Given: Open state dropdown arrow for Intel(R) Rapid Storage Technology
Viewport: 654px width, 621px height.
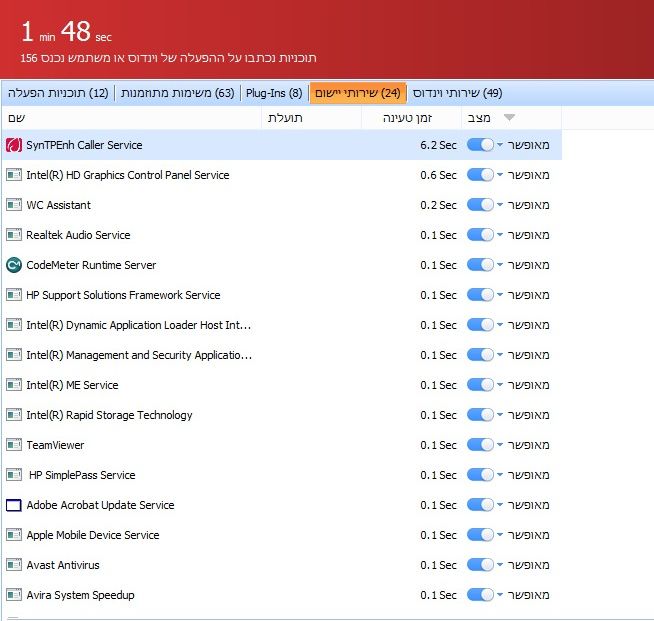Looking at the screenshot, I should click(x=500, y=415).
